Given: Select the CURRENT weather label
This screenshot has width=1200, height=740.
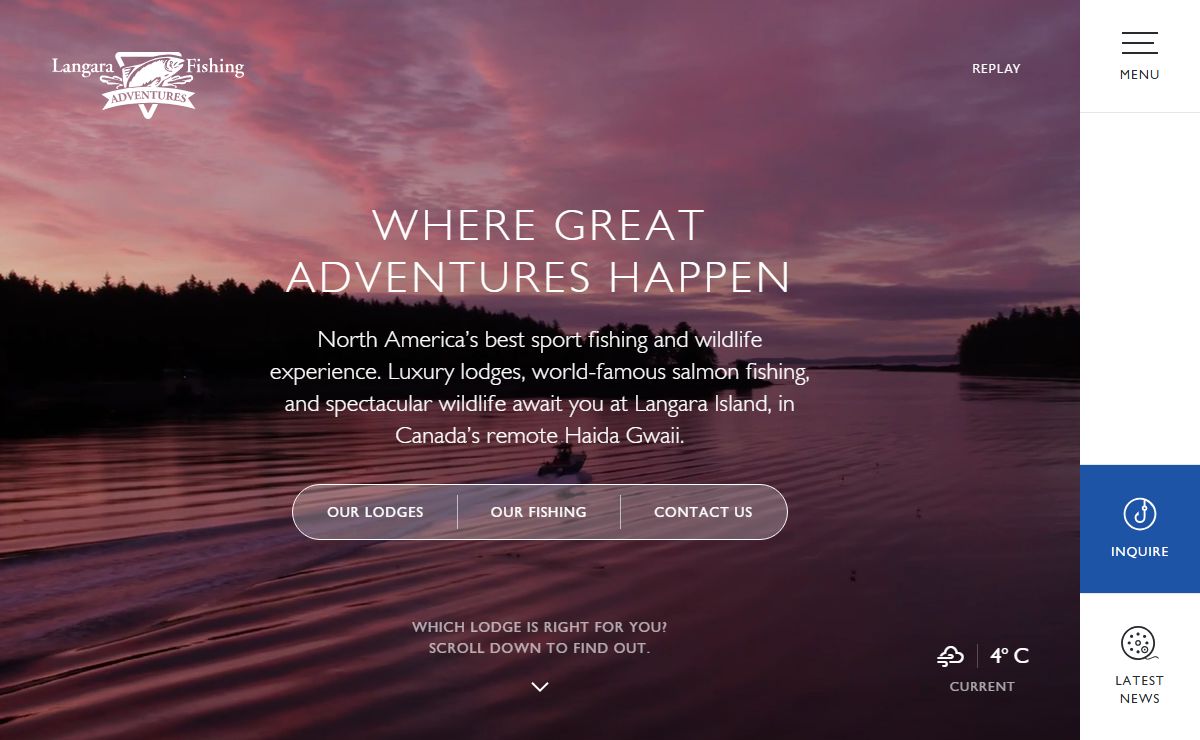Looking at the screenshot, I should pos(982,686).
